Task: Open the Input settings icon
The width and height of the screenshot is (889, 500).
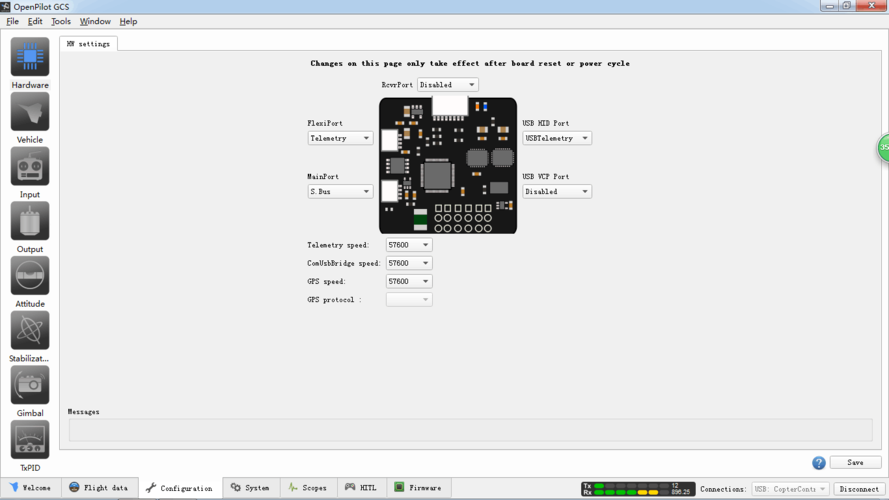Action: (x=29, y=166)
